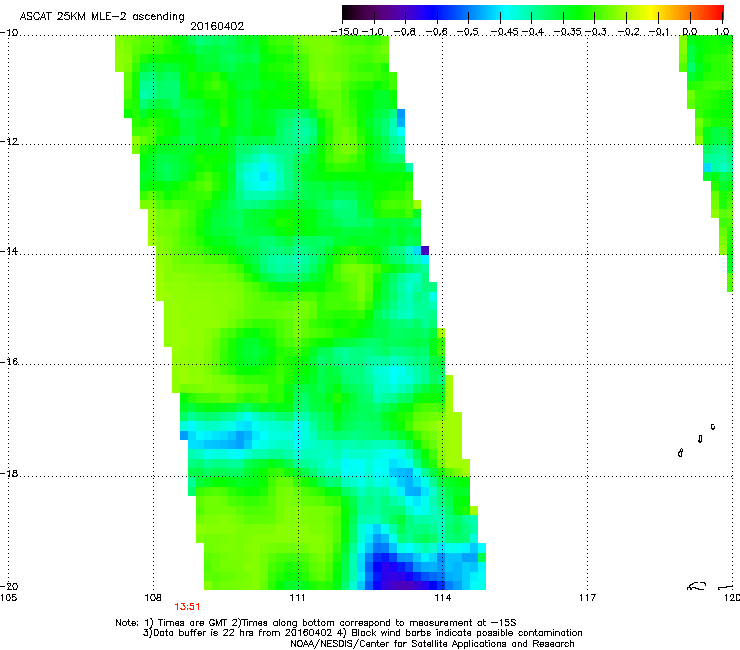Click the "ASCAT 25KM MLE-2 ascending" title
Image resolution: width=740 pixels, height=650 pixels.
pos(102,16)
